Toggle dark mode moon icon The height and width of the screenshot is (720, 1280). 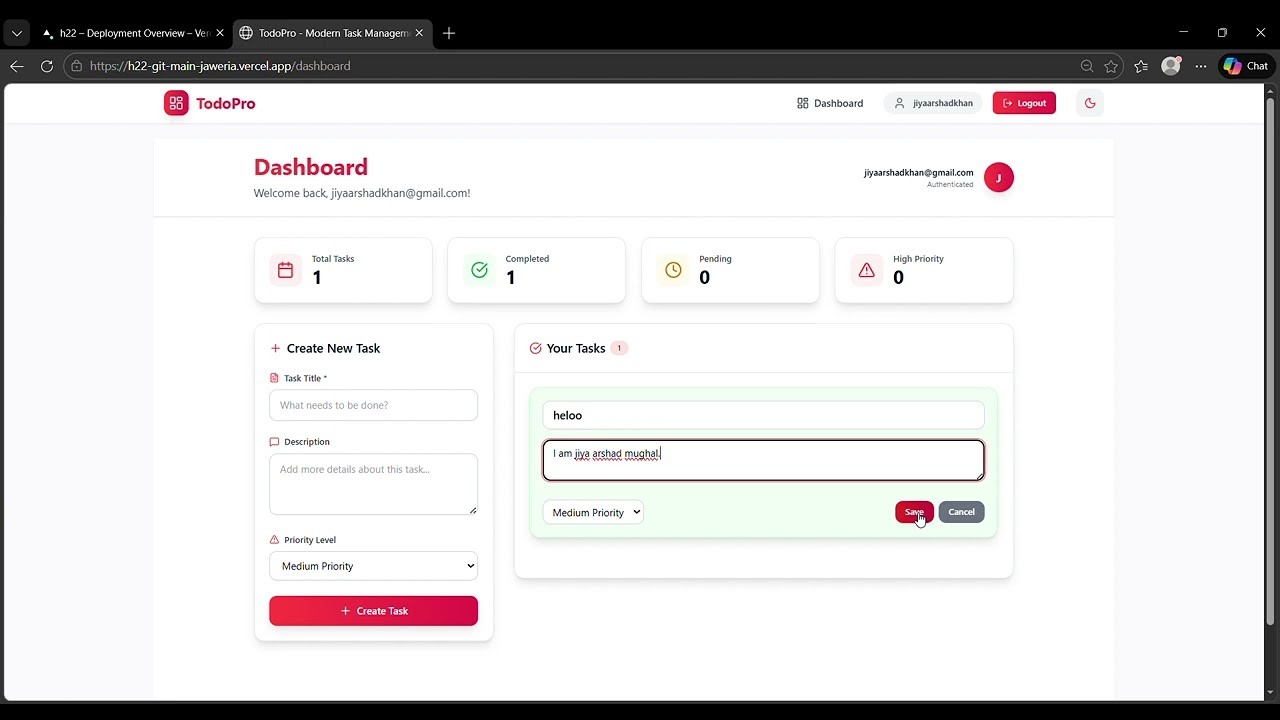pyautogui.click(x=1090, y=103)
